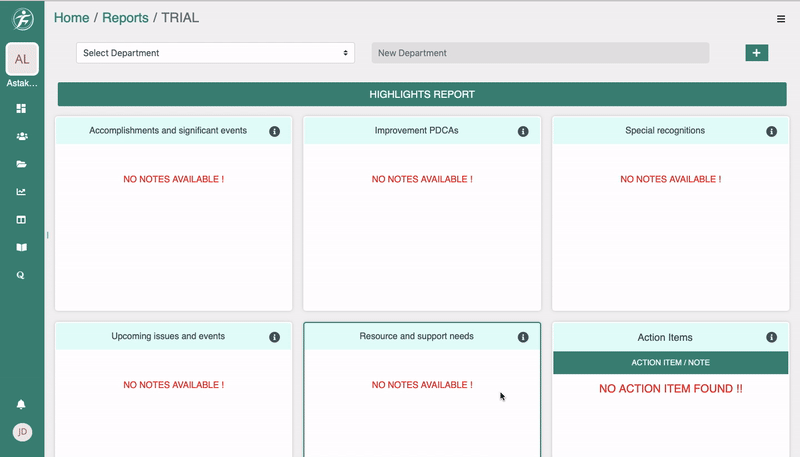Open the users group icon in sidebar
Image resolution: width=800 pixels, height=457 pixels.
(x=21, y=136)
